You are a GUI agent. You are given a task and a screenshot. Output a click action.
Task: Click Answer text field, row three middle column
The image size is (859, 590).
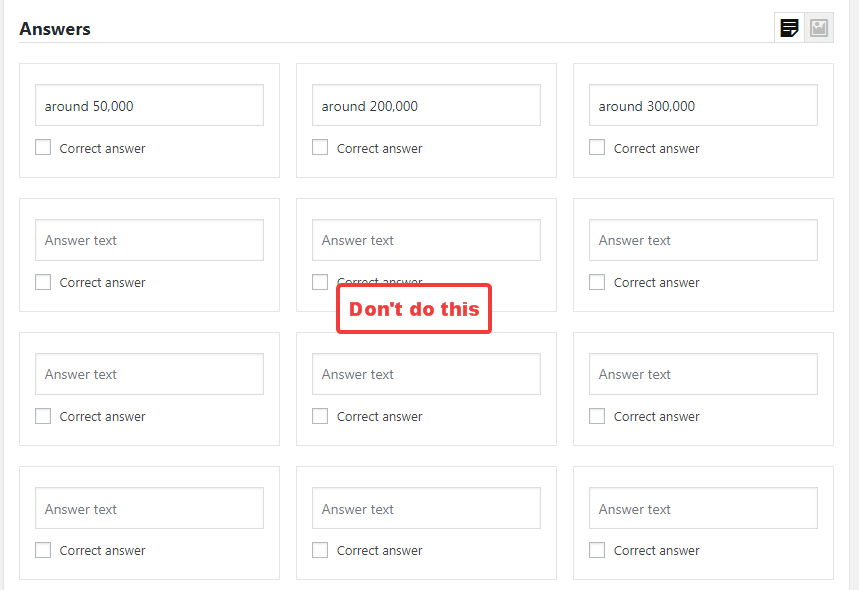426,374
